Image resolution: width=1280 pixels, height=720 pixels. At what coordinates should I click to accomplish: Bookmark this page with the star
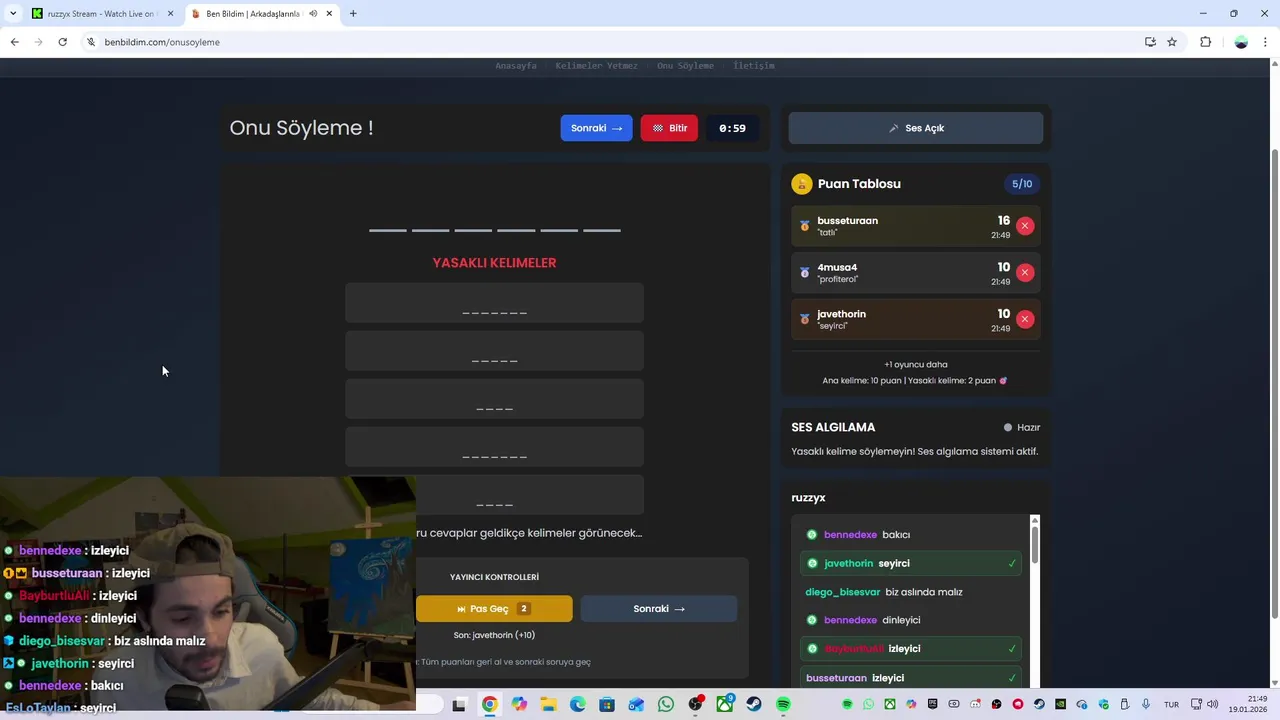pyautogui.click(x=1172, y=42)
